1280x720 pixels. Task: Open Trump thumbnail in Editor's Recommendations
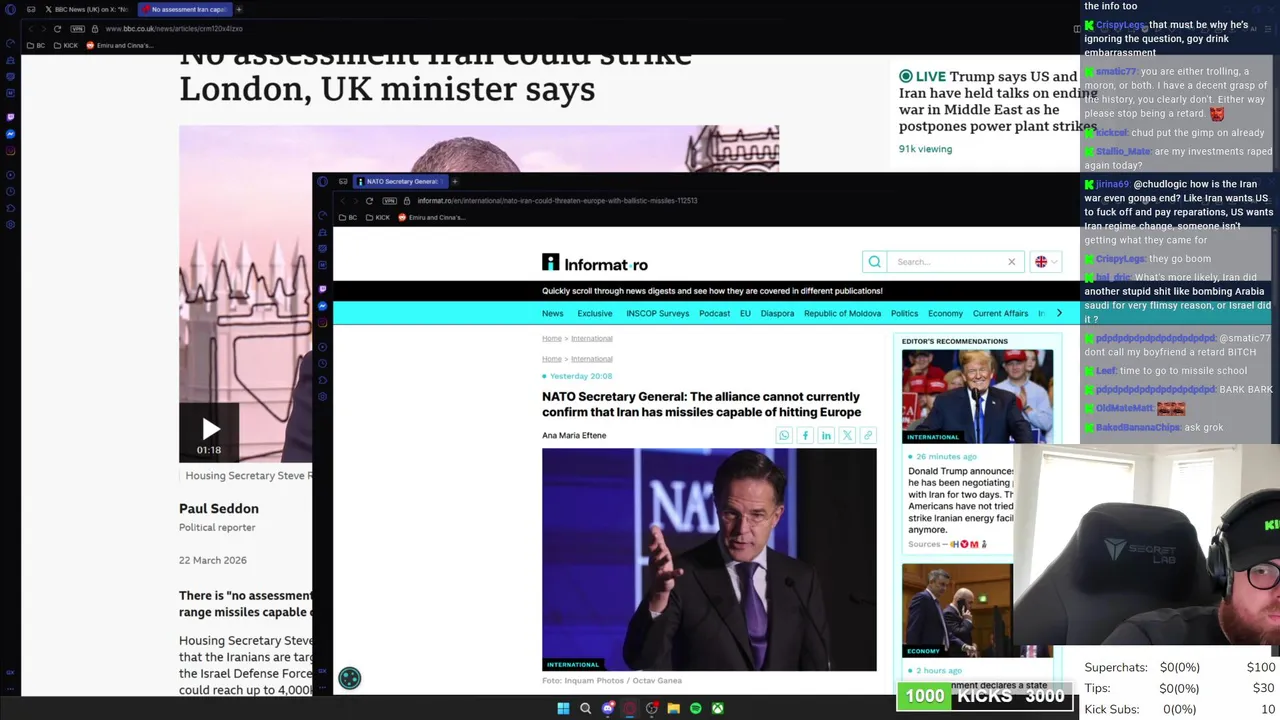[x=977, y=396]
